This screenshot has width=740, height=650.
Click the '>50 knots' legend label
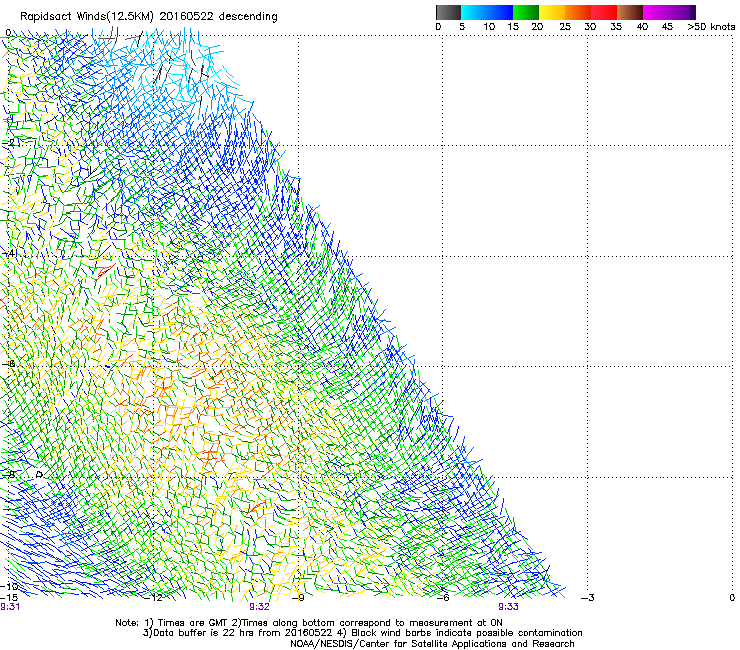pyautogui.click(x=711, y=27)
